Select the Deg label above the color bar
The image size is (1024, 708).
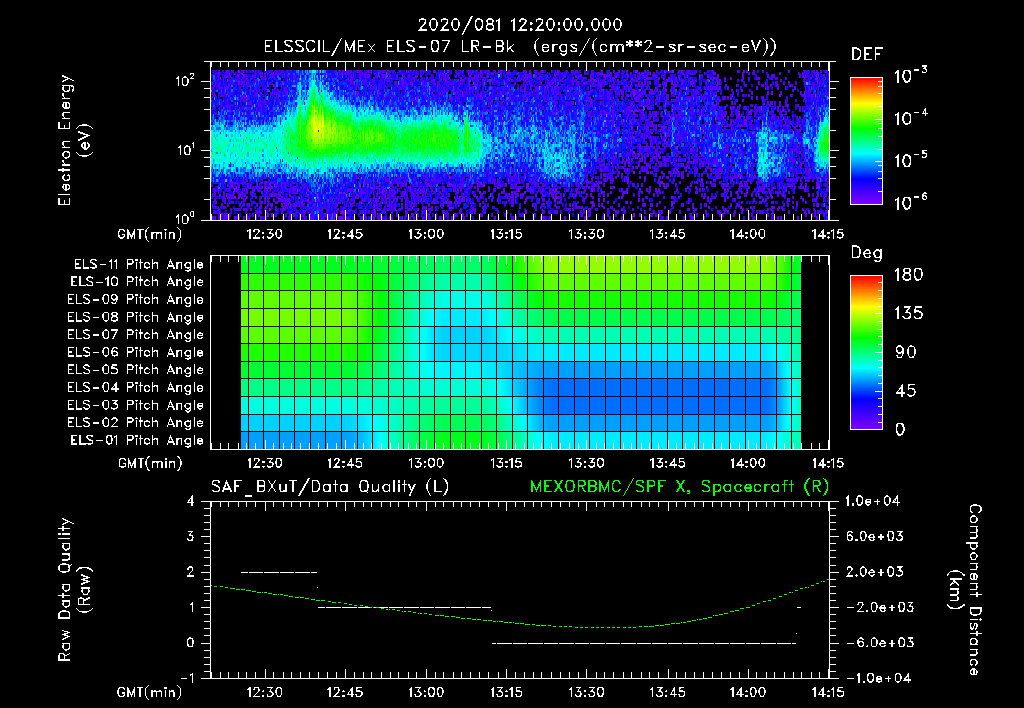(866, 253)
